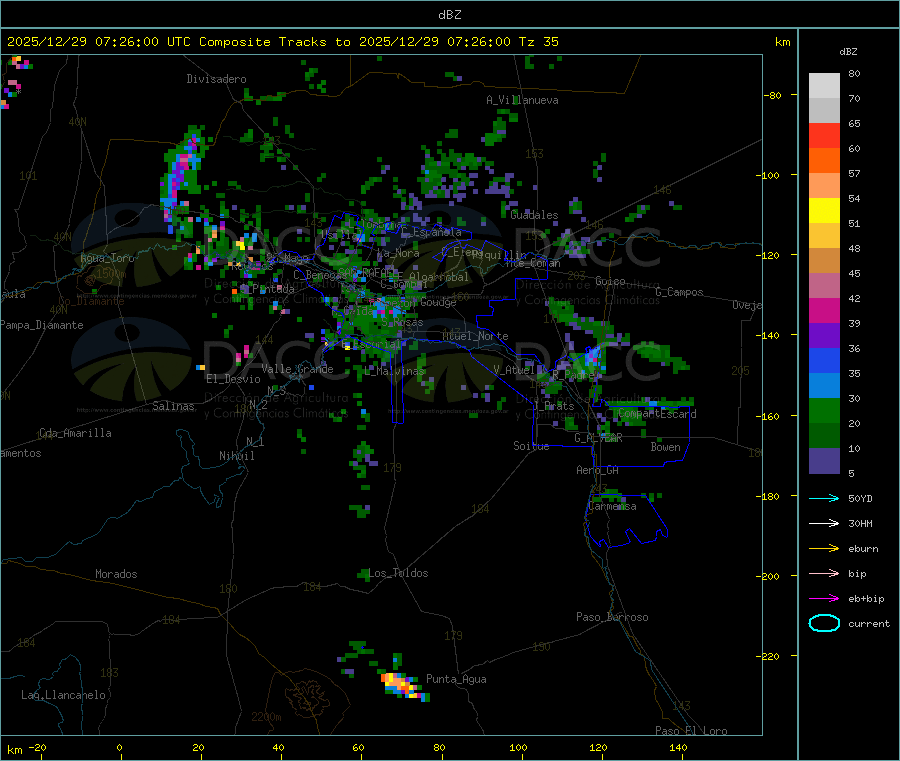
Task: Click the Nihuil map label
Action: [x=237, y=456]
